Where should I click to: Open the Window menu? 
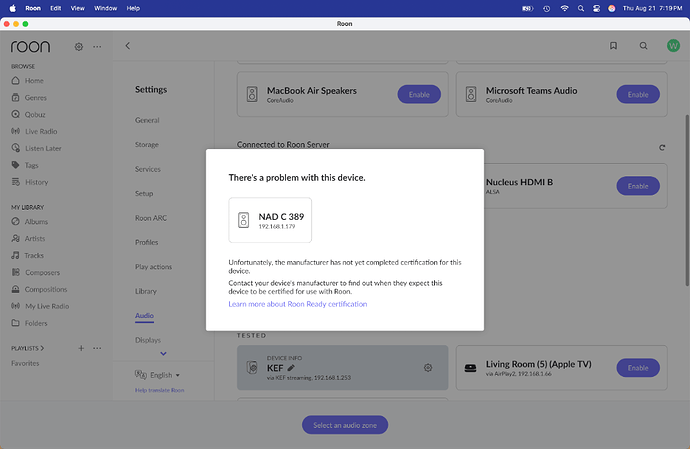105,8
